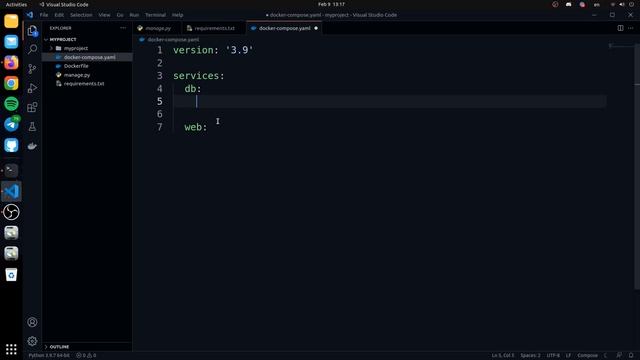Click the "version: '3.9'" line

coord(213,50)
